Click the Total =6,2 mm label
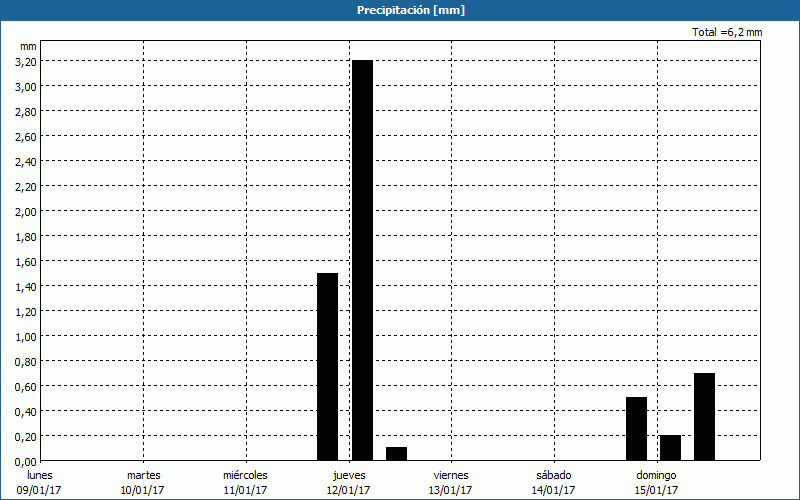 tap(727, 33)
